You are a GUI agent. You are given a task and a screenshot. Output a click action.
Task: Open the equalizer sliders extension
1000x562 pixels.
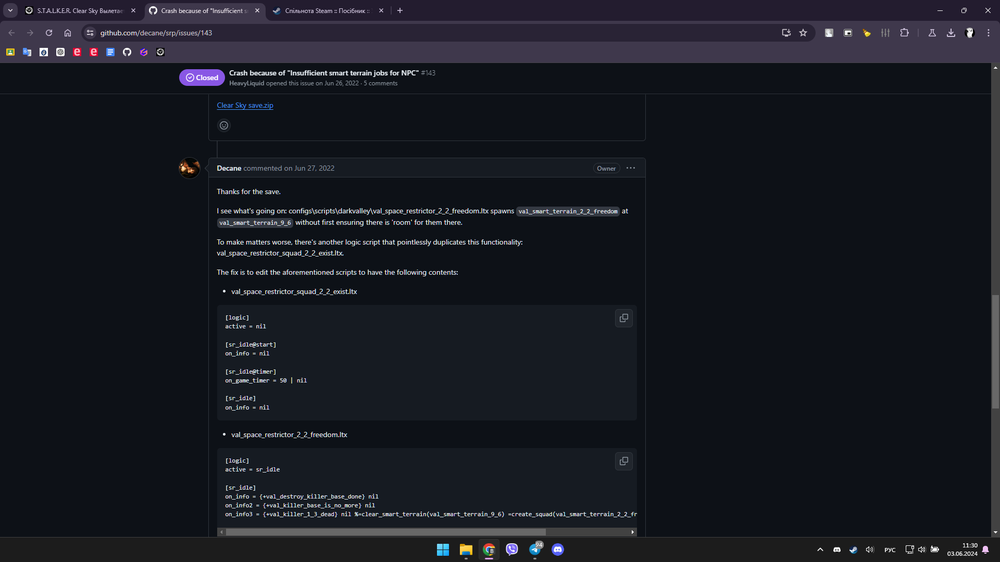point(885,33)
